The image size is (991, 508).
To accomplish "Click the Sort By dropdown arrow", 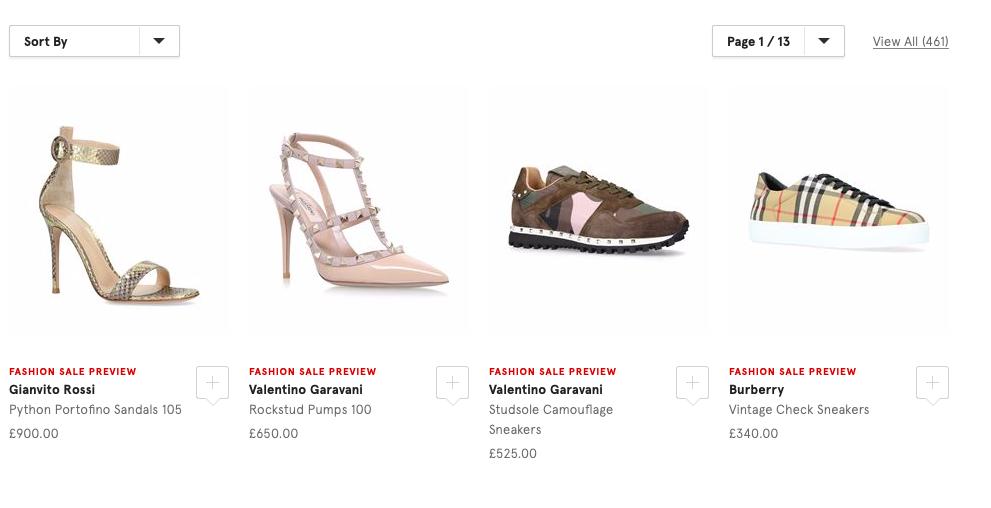I will tap(159, 41).
